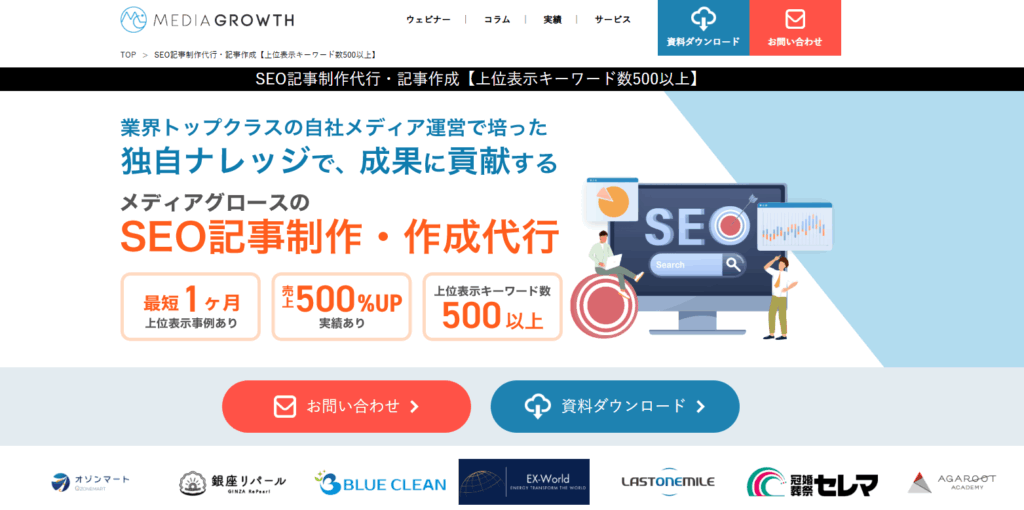Open the 実績 menu item
This screenshot has width=1024, height=510.
coord(552,20)
